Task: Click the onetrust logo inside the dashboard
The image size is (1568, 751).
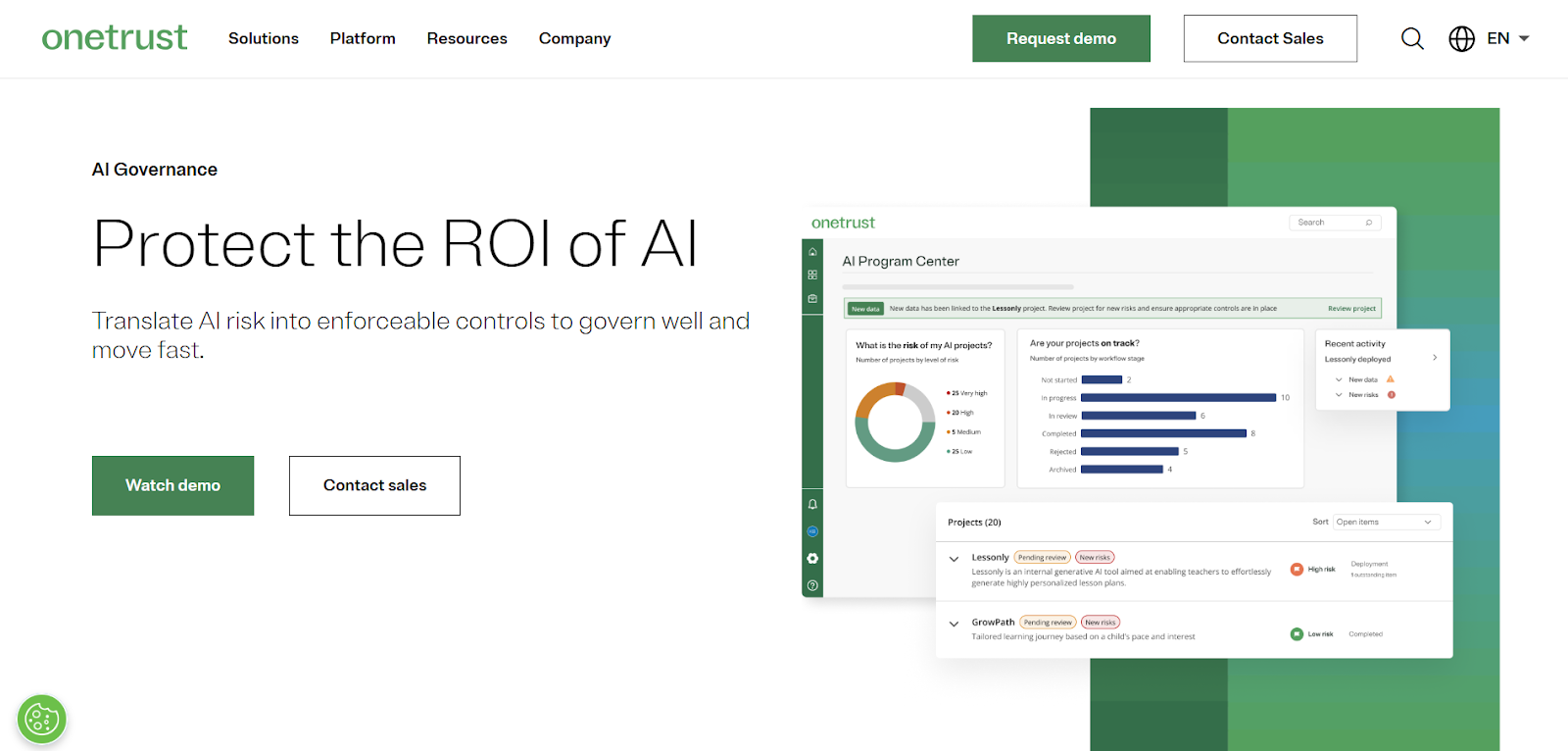Action: tap(843, 223)
